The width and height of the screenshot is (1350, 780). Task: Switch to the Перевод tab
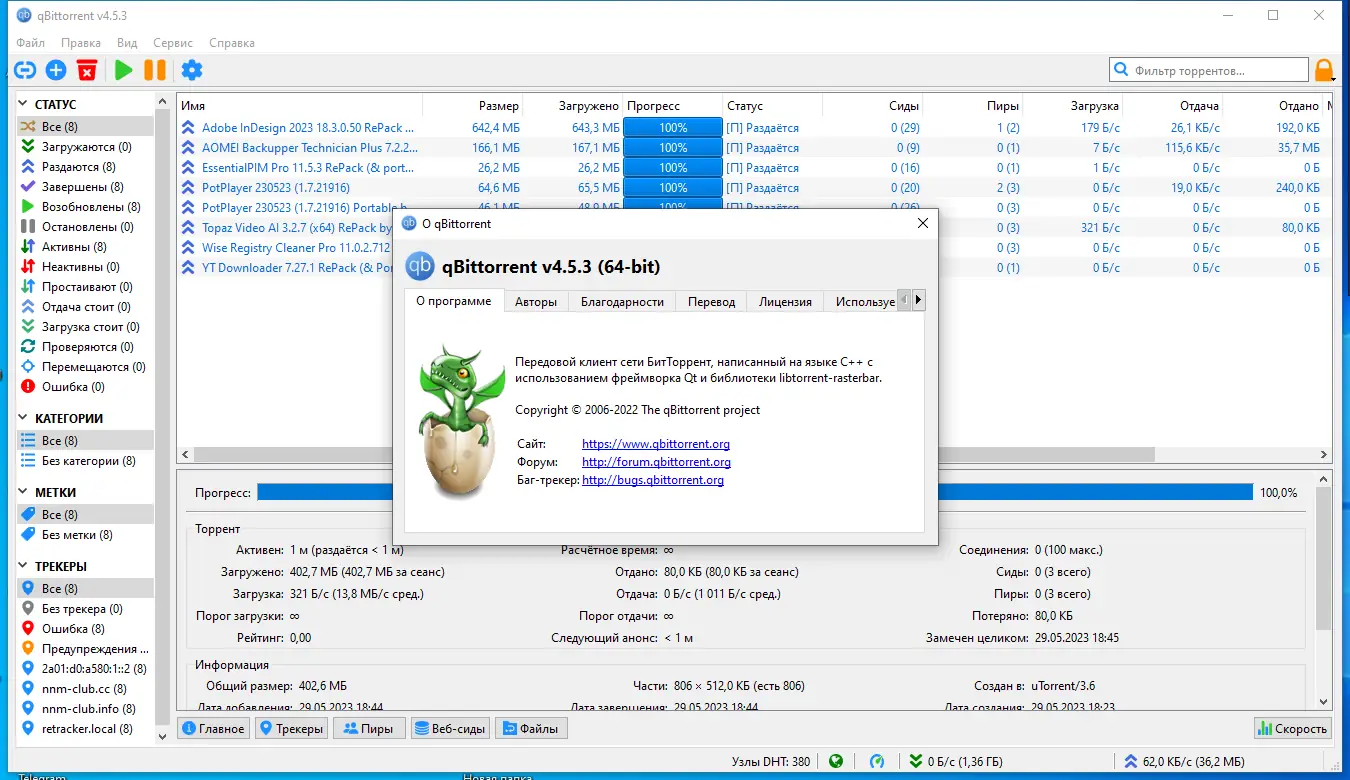pos(711,302)
